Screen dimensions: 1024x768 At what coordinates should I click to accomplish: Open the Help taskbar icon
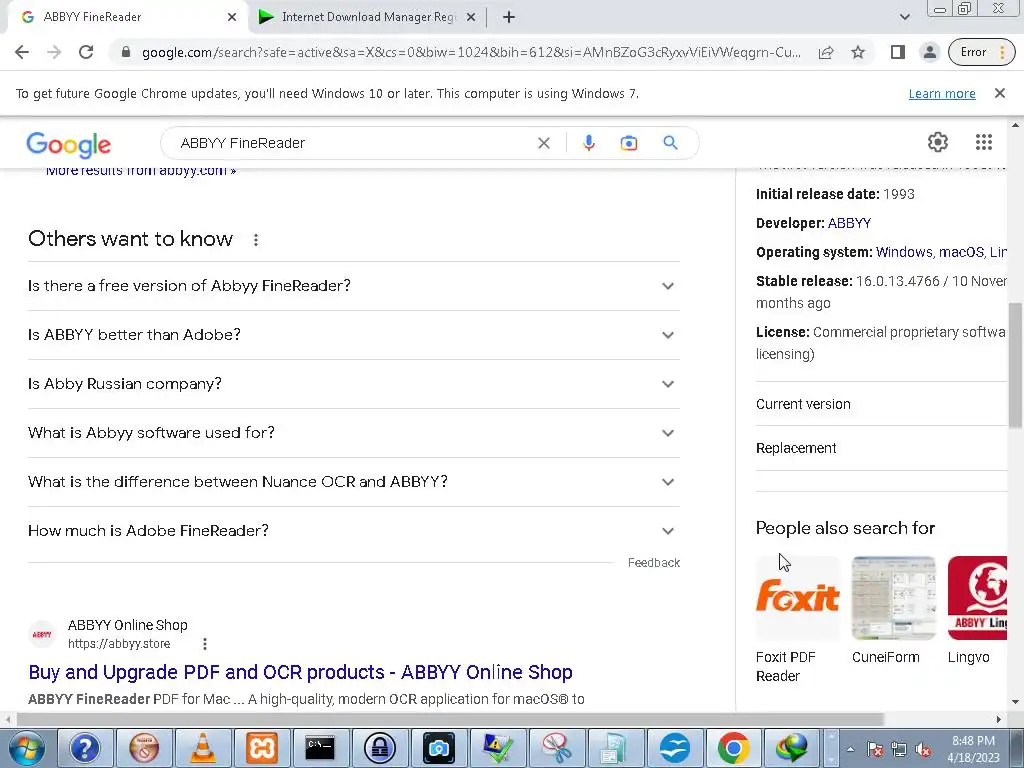coord(85,748)
